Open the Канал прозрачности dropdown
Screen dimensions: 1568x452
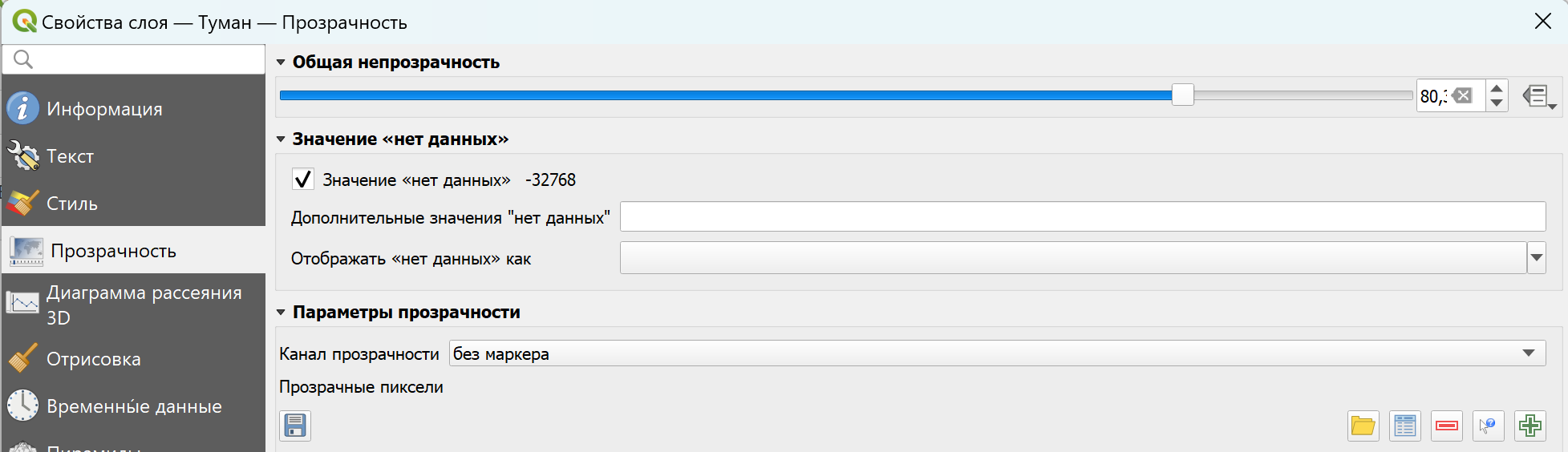tap(997, 353)
